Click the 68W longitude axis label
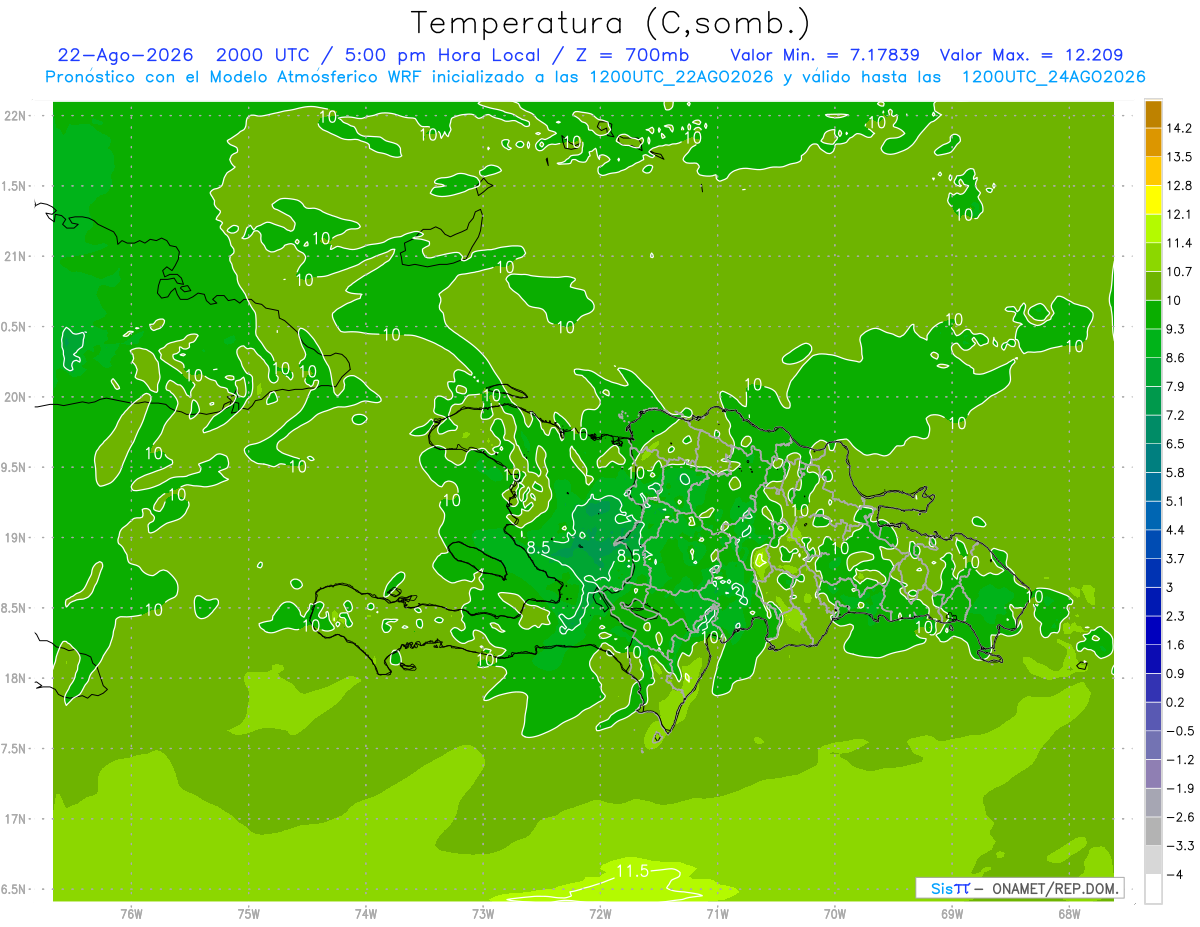 pyautogui.click(x=1069, y=914)
